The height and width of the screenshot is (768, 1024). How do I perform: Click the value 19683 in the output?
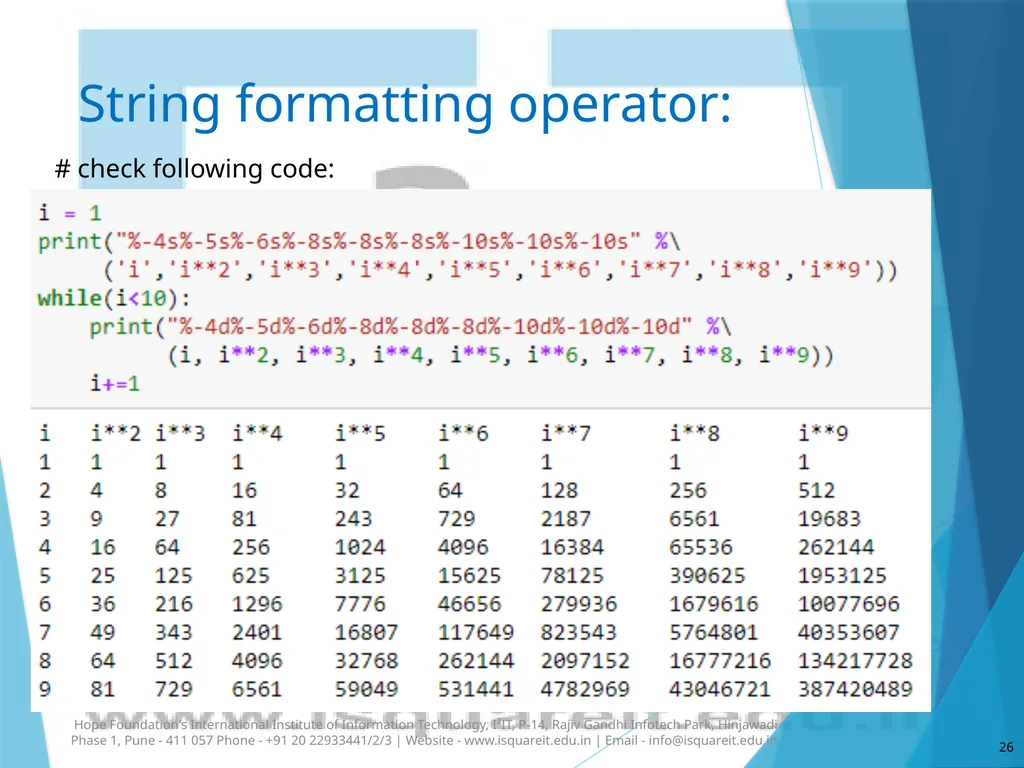(829, 519)
